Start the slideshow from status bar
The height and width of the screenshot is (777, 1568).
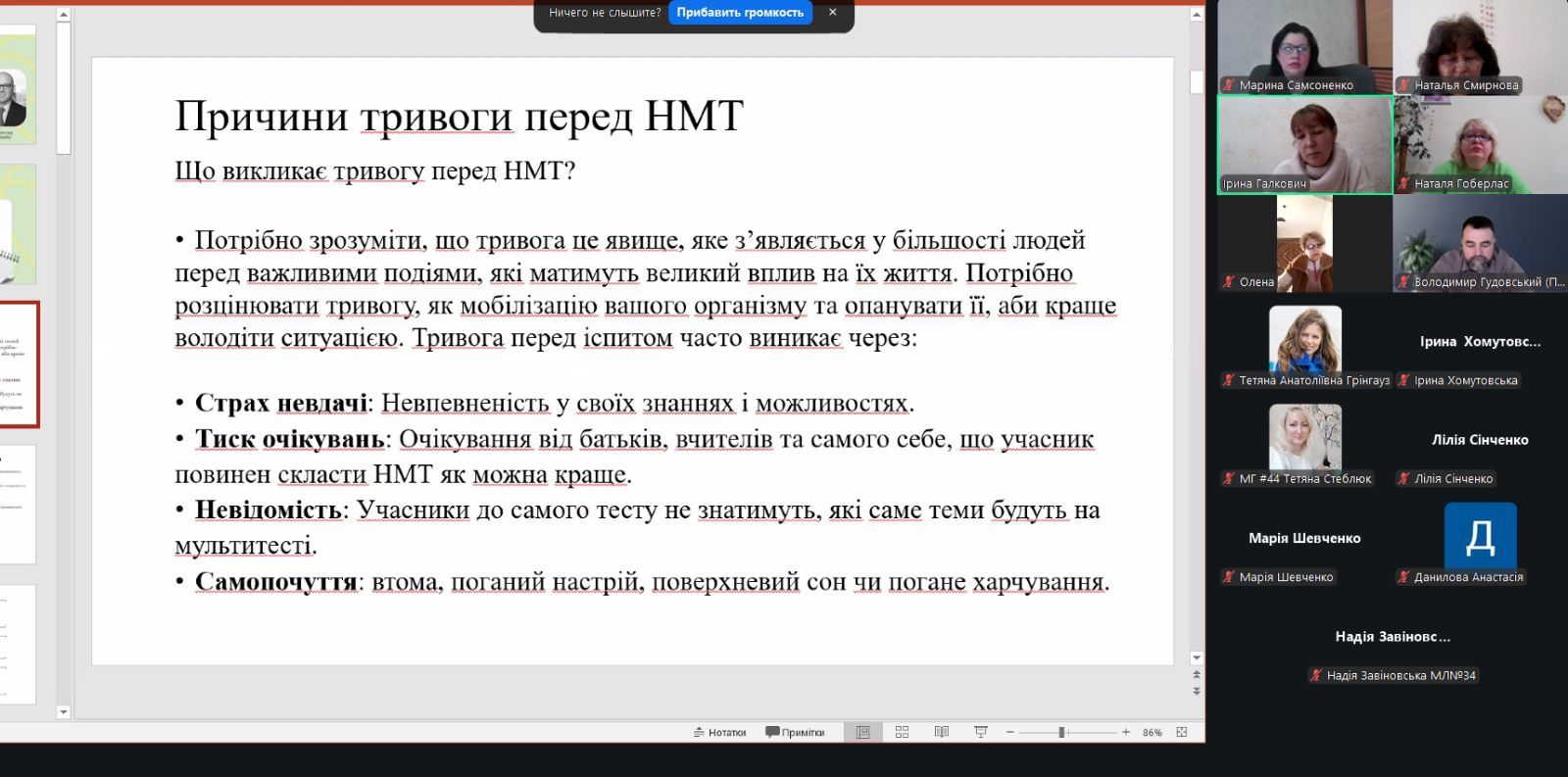coord(980,732)
